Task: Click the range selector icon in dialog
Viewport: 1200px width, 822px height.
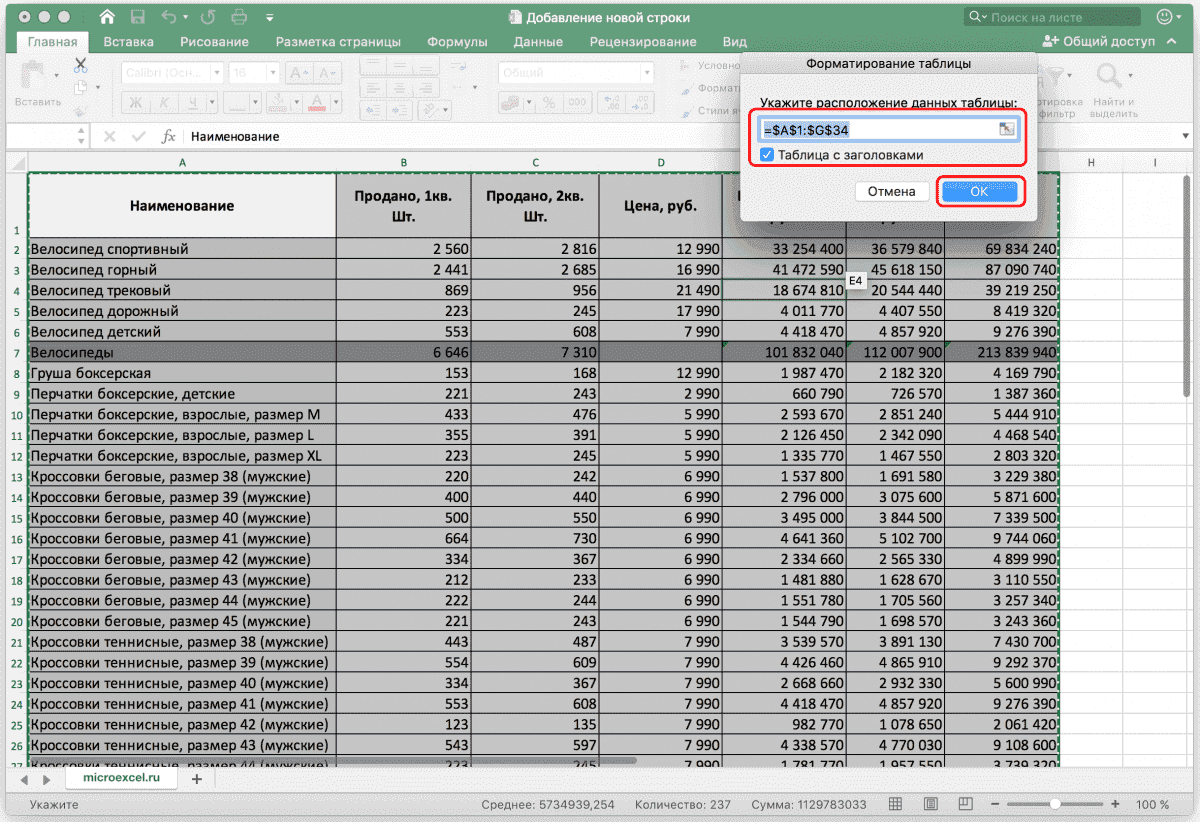Action: 1006,129
